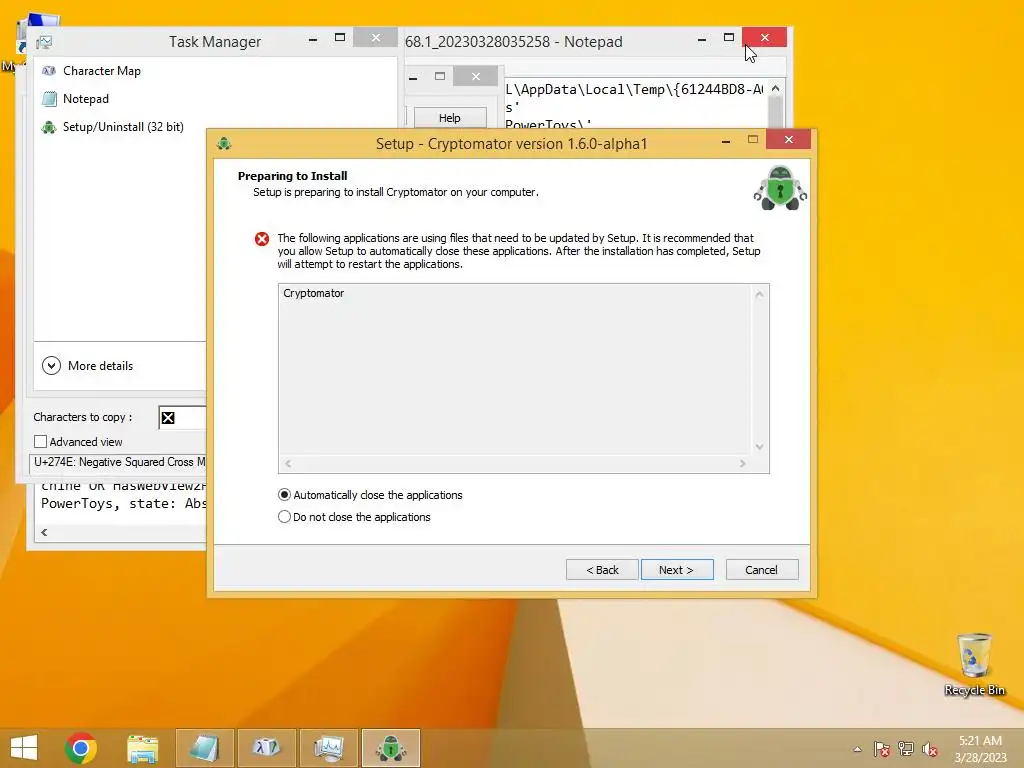Click the right arrow of the applications list scrollbar
1024x768 pixels.
click(743, 464)
